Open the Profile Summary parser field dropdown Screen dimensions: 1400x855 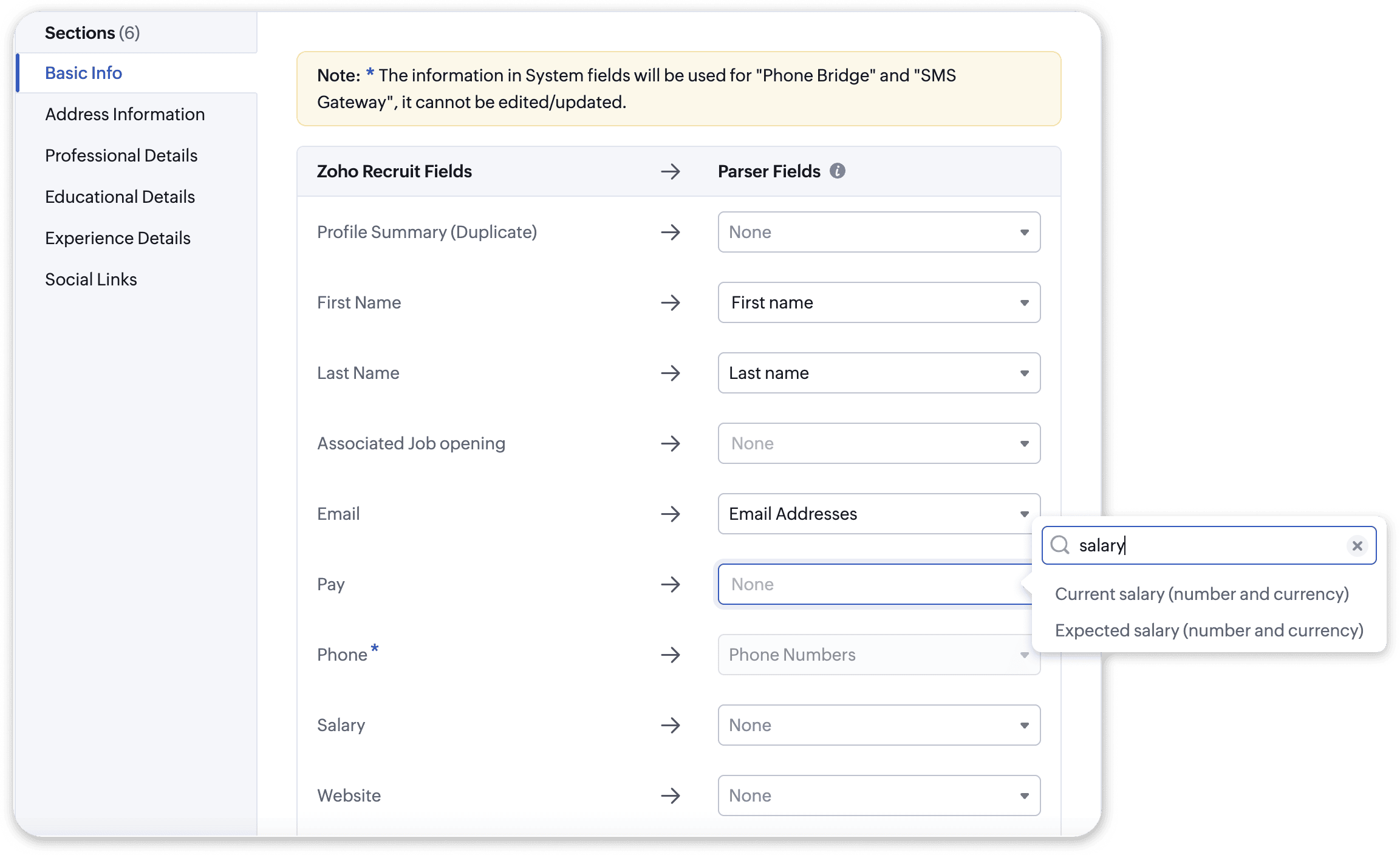(x=878, y=232)
